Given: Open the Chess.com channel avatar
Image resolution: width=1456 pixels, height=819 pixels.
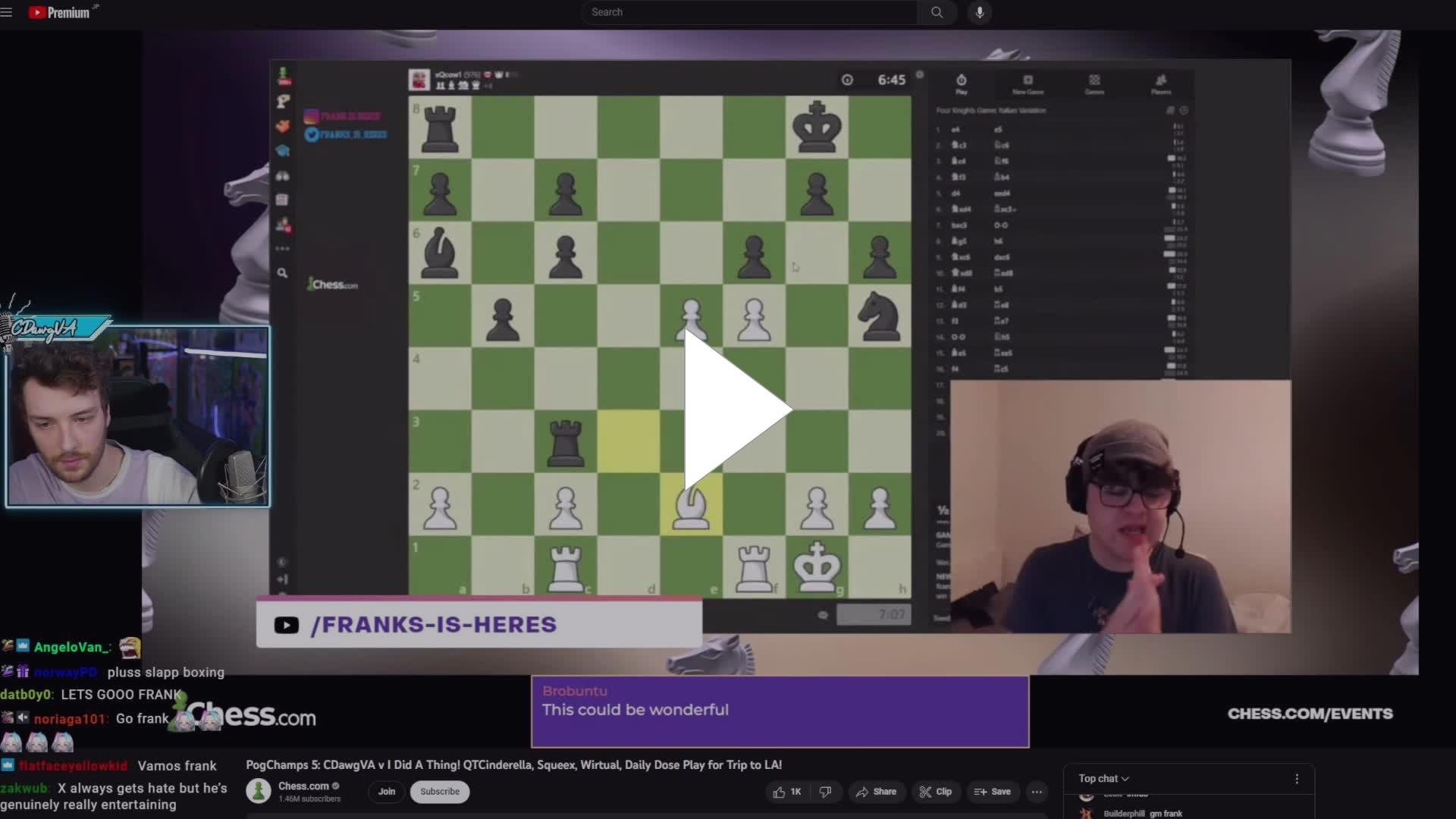Looking at the screenshot, I should (259, 791).
